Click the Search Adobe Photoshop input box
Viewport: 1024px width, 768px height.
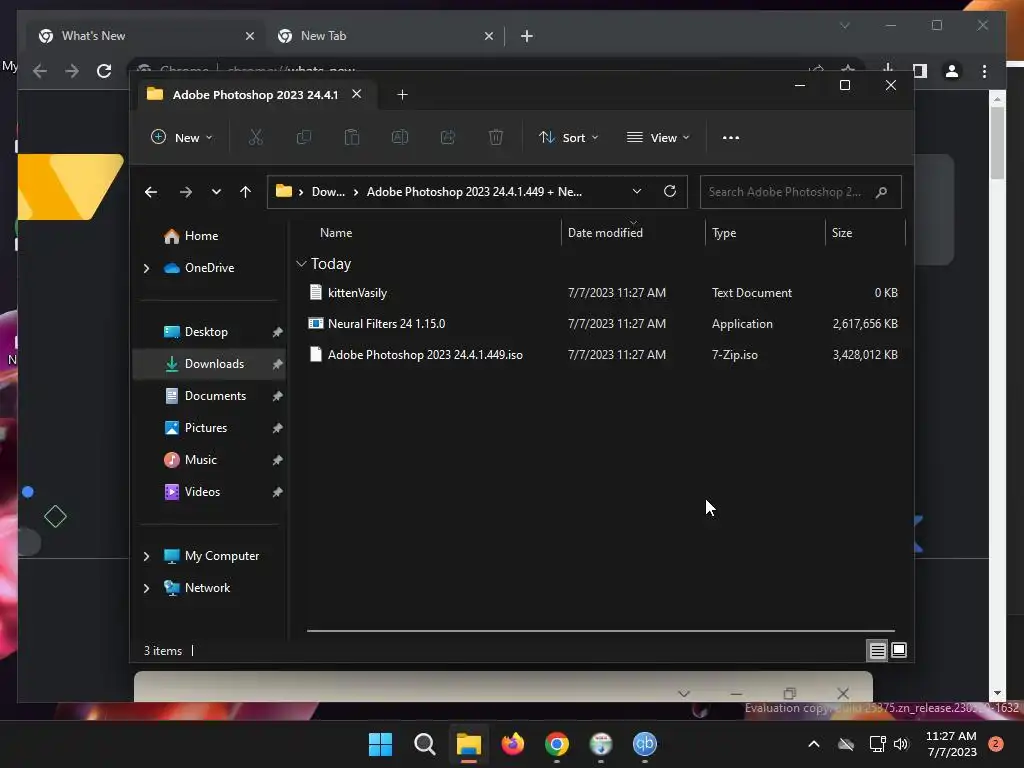coord(801,192)
